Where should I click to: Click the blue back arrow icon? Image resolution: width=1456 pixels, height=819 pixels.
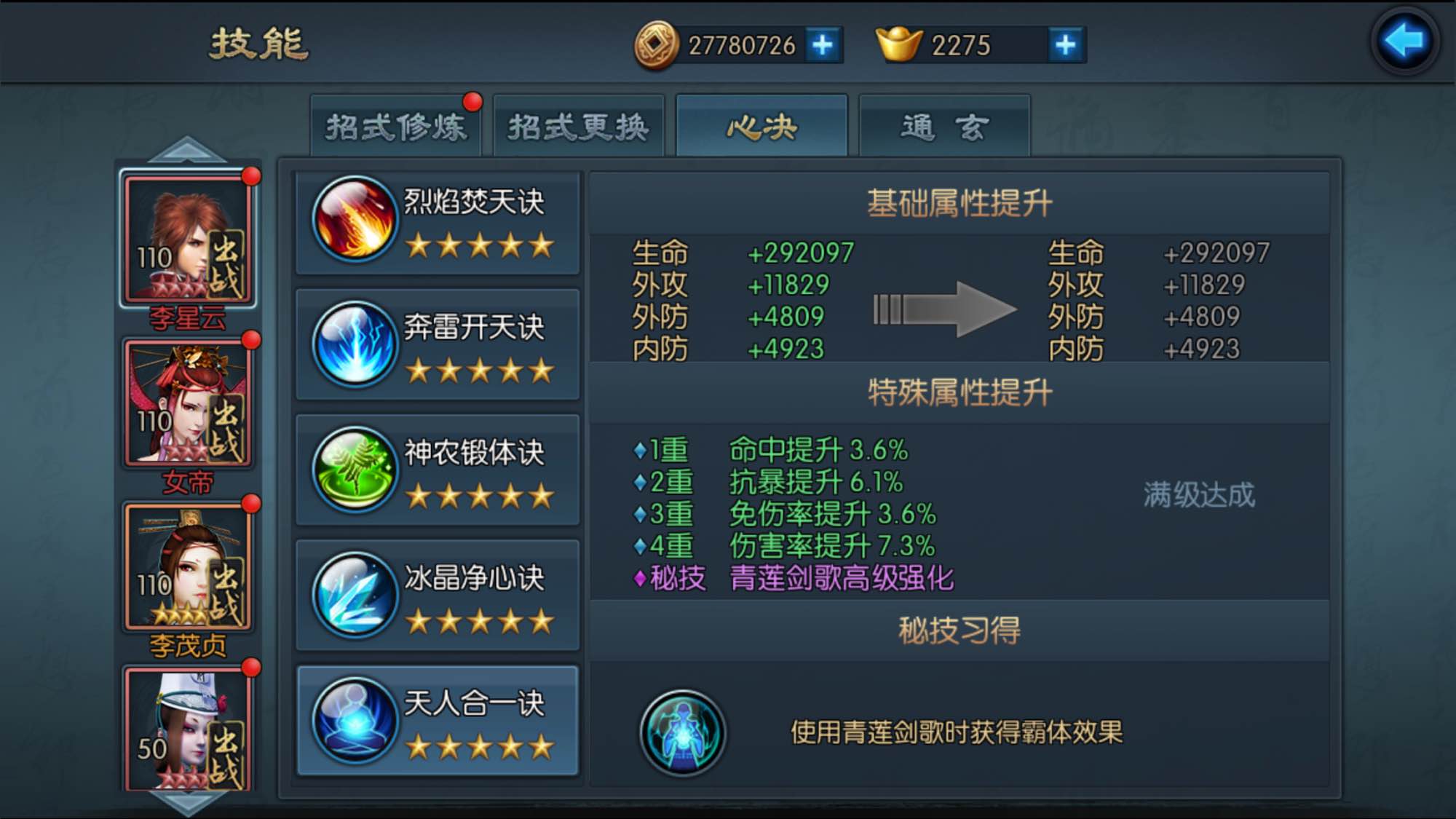pos(1404,41)
